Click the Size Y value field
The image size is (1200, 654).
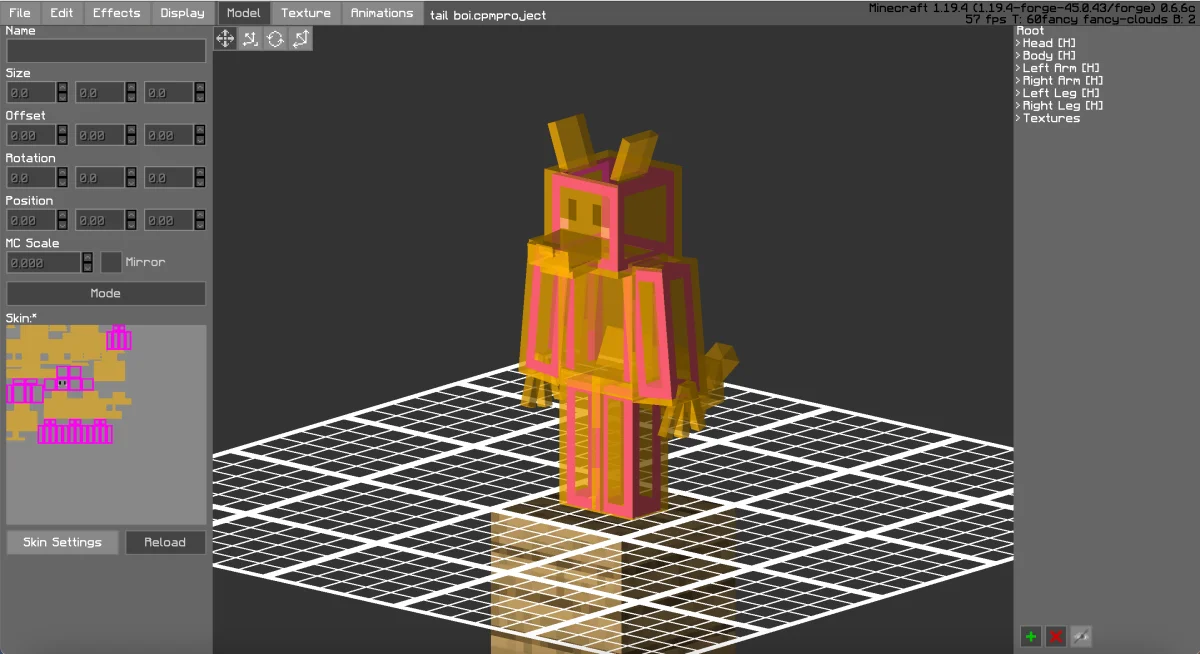coord(100,92)
